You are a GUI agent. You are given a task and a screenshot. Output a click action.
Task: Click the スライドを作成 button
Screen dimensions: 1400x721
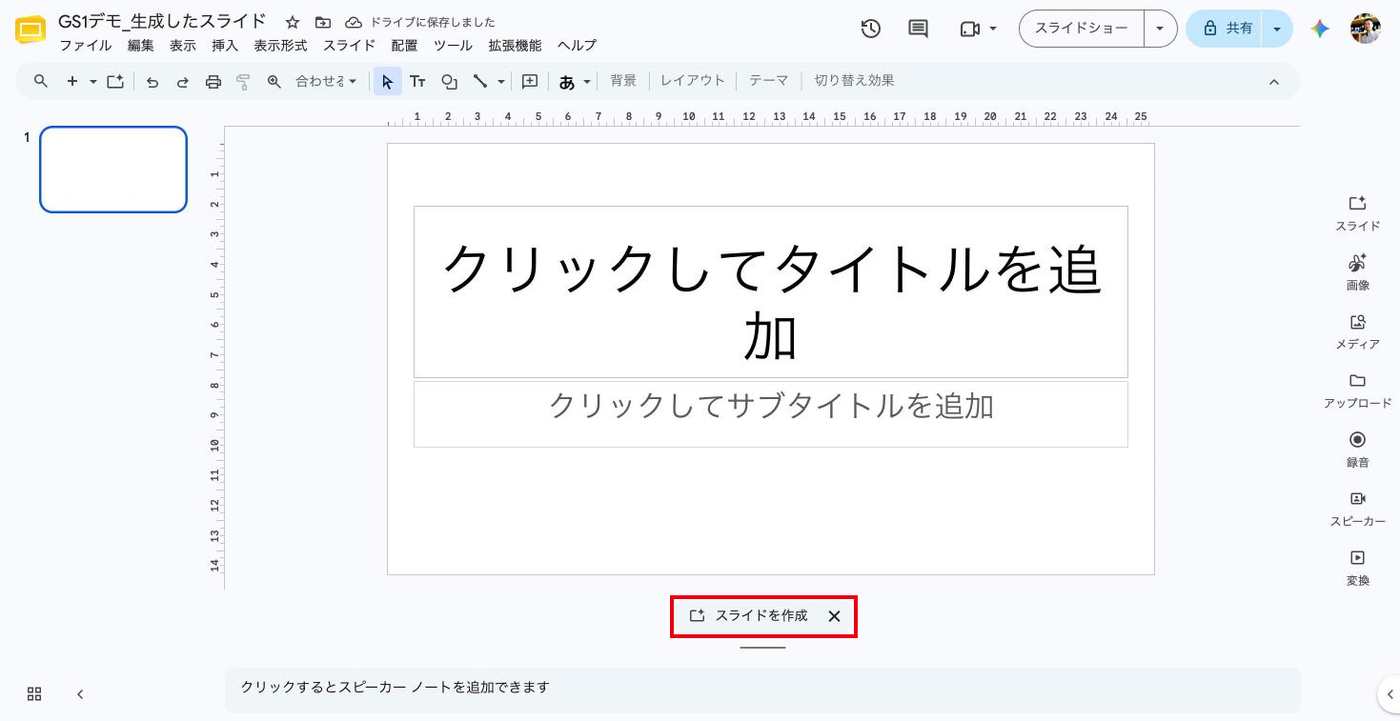[x=749, y=616]
